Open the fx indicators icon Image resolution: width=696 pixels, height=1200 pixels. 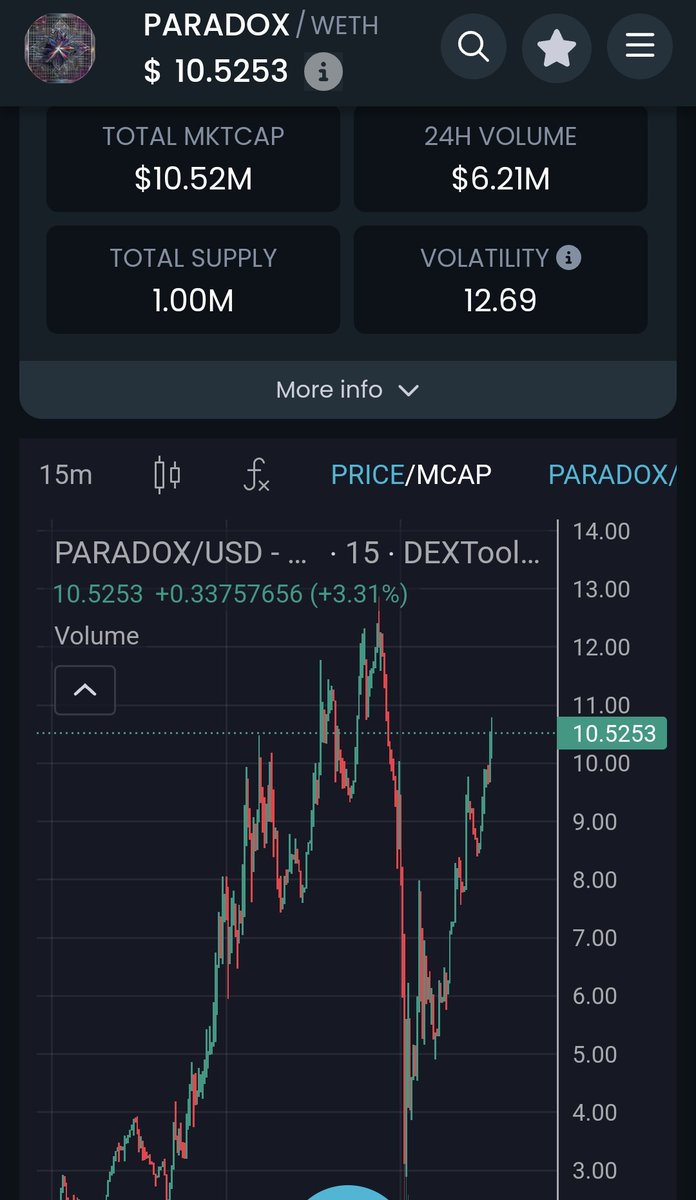pyautogui.click(x=257, y=474)
